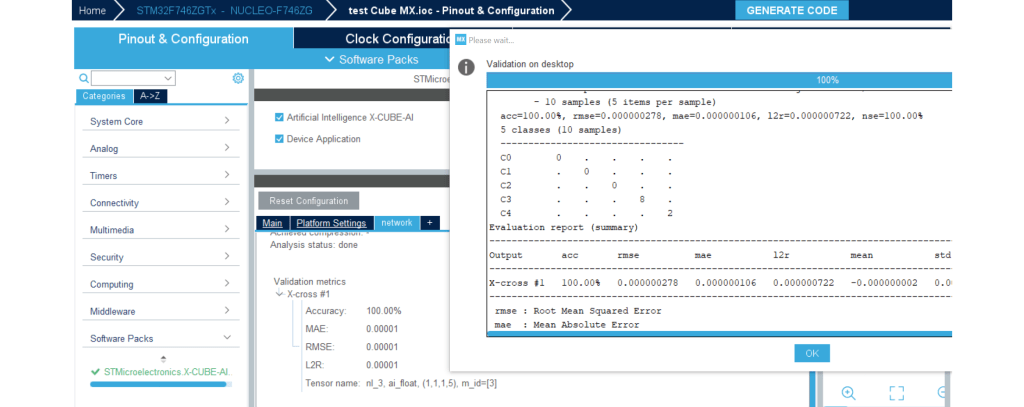Open the gear settings in category panel
The height and width of the screenshot is (407, 1024).
coord(238,78)
